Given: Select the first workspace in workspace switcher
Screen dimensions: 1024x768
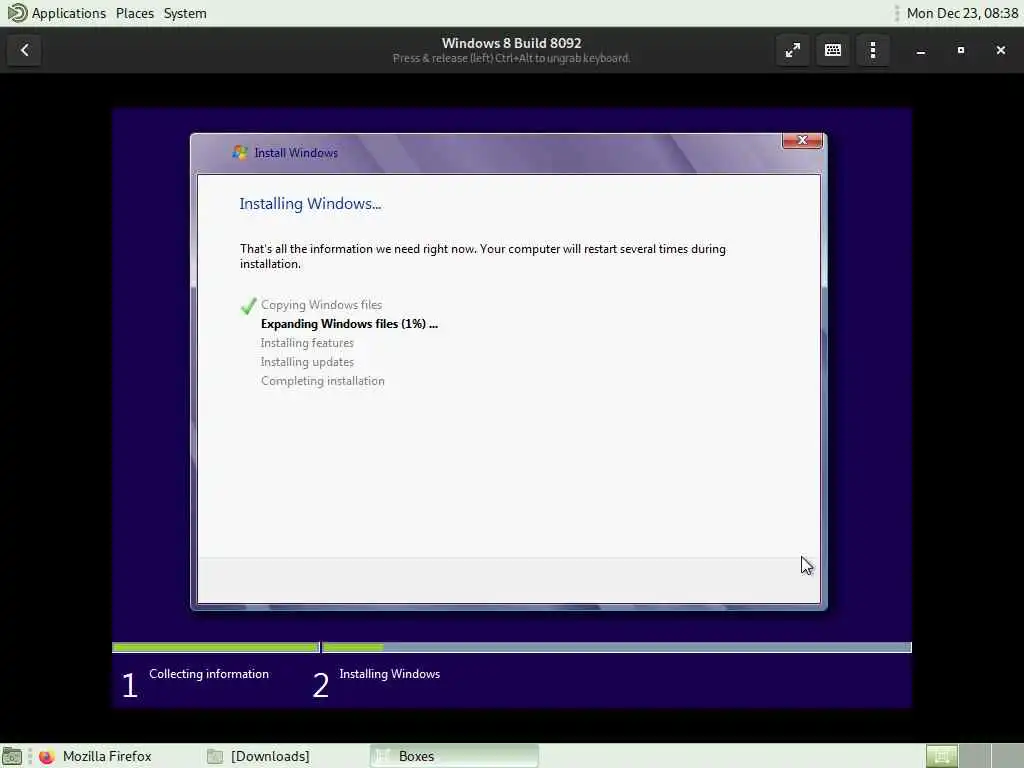Looking at the screenshot, I should [942, 756].
